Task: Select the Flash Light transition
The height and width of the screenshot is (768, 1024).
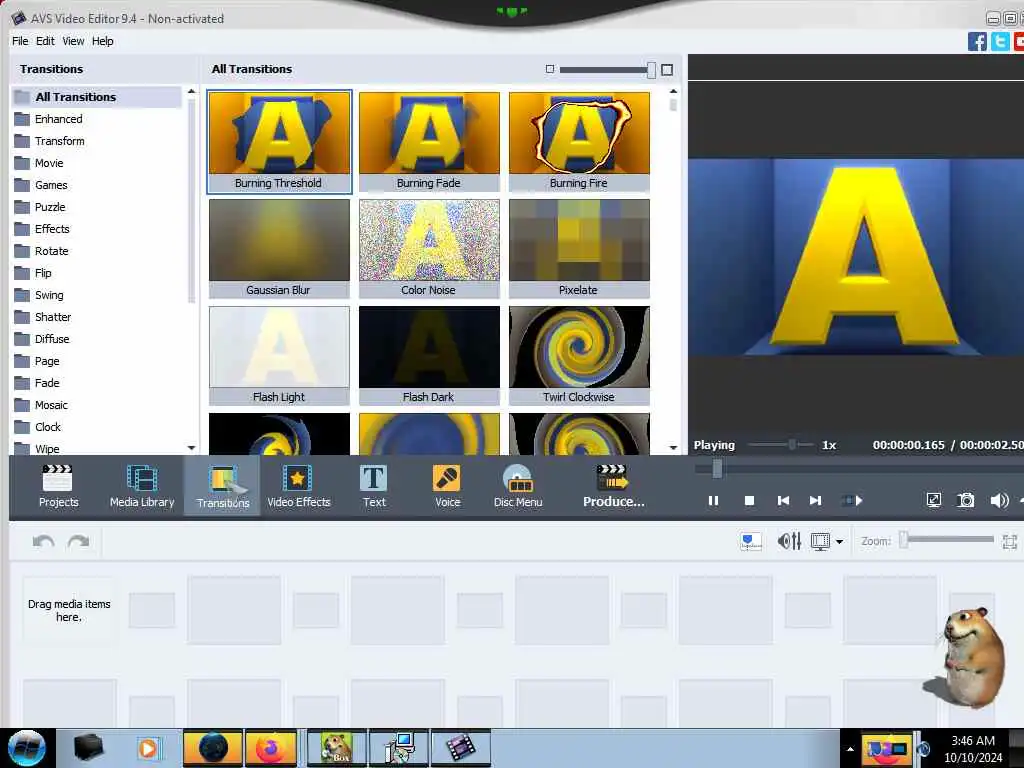Action: tap(279, 356)
